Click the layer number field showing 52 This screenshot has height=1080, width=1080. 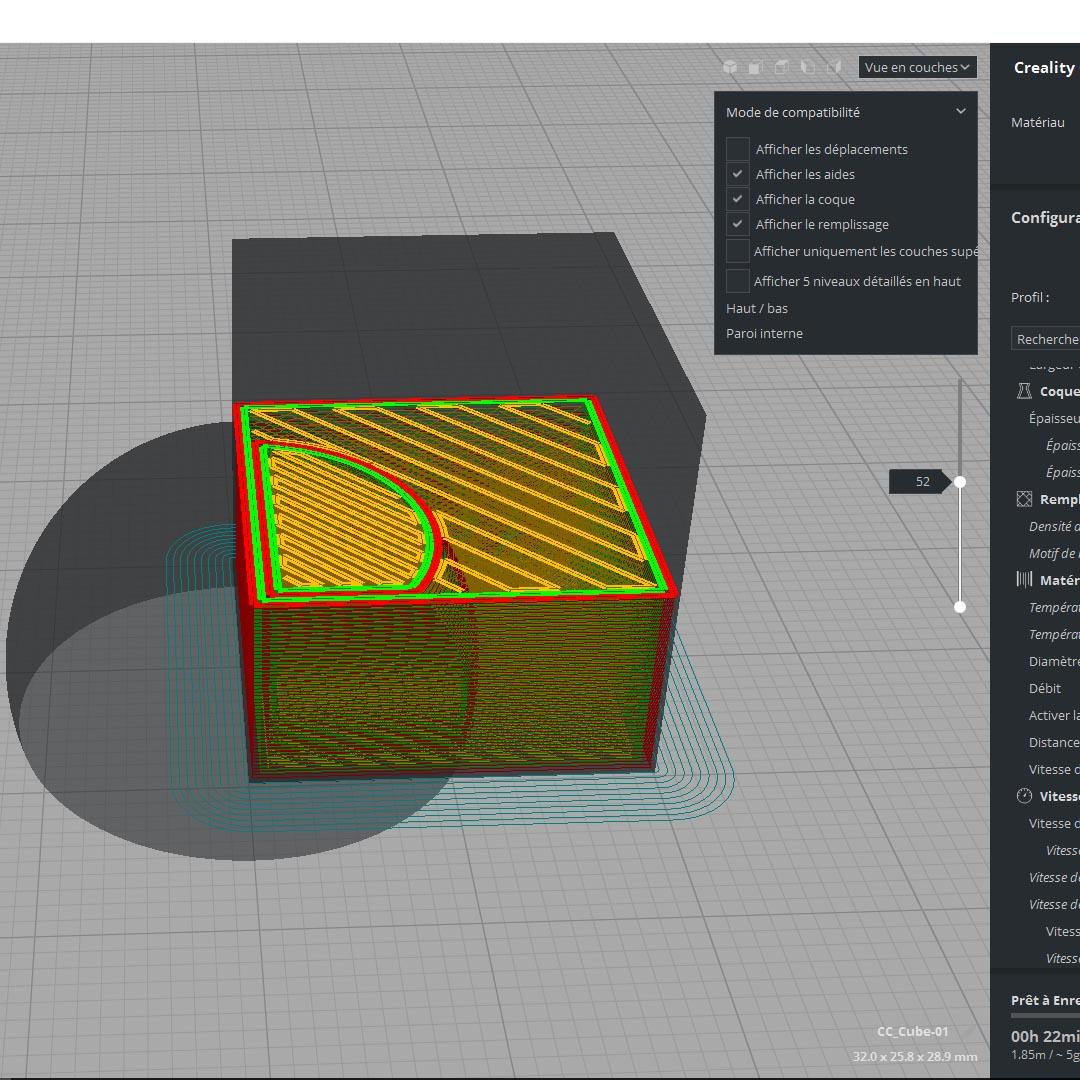[x=920, y=481]
